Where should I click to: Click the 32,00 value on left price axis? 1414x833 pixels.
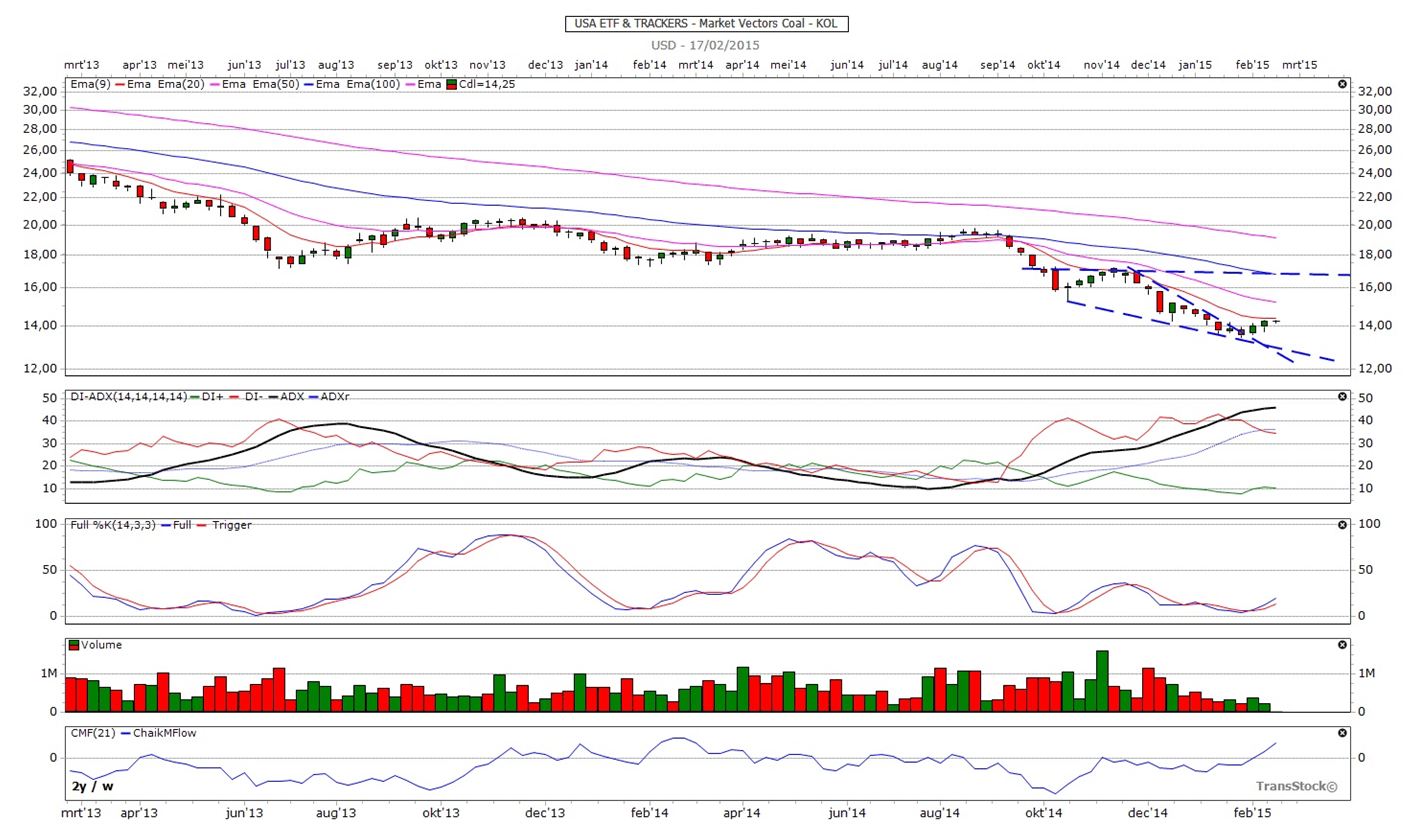[x=39, y=90]
